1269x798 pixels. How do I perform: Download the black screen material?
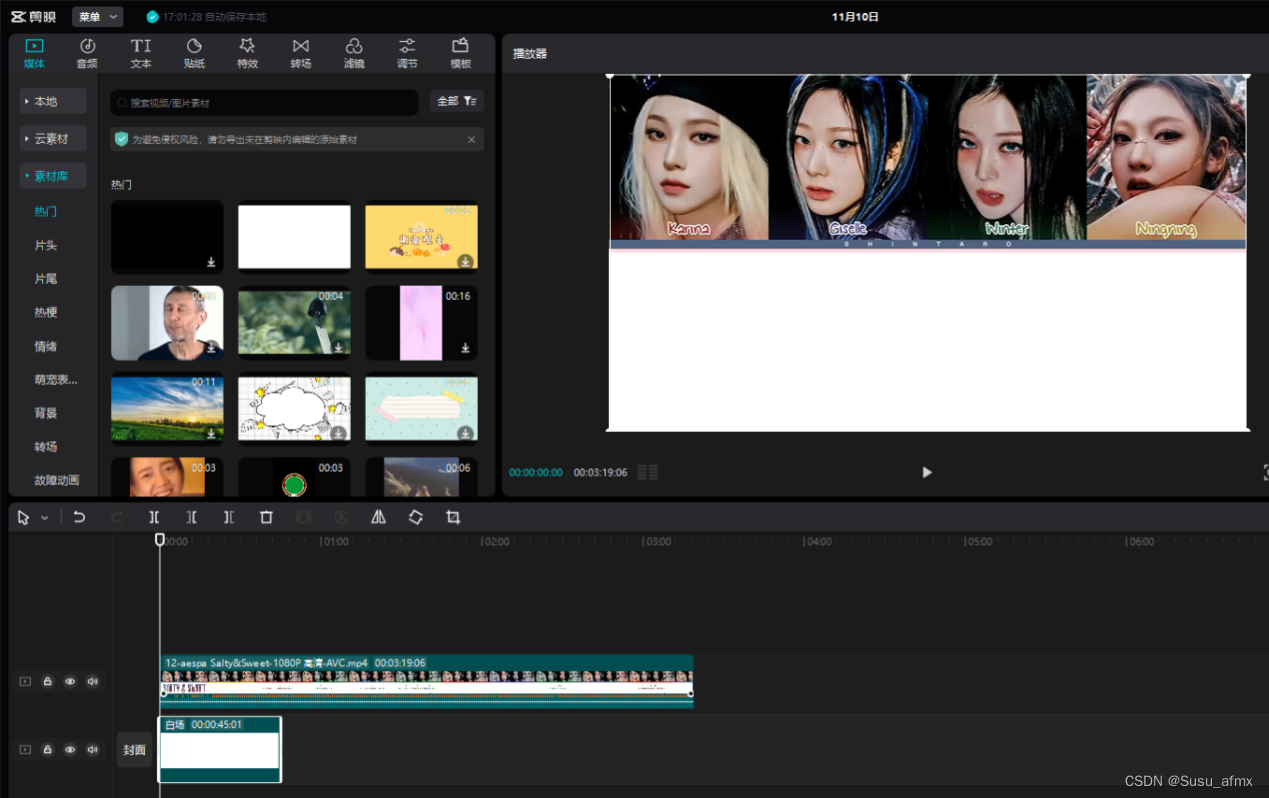[x=211, y=262]
